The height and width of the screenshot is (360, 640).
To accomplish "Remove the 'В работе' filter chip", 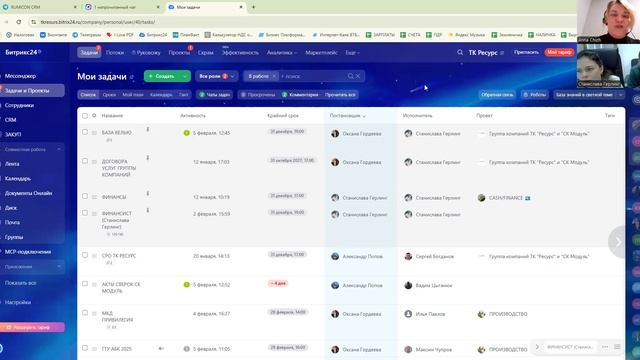I will point(274,76).
